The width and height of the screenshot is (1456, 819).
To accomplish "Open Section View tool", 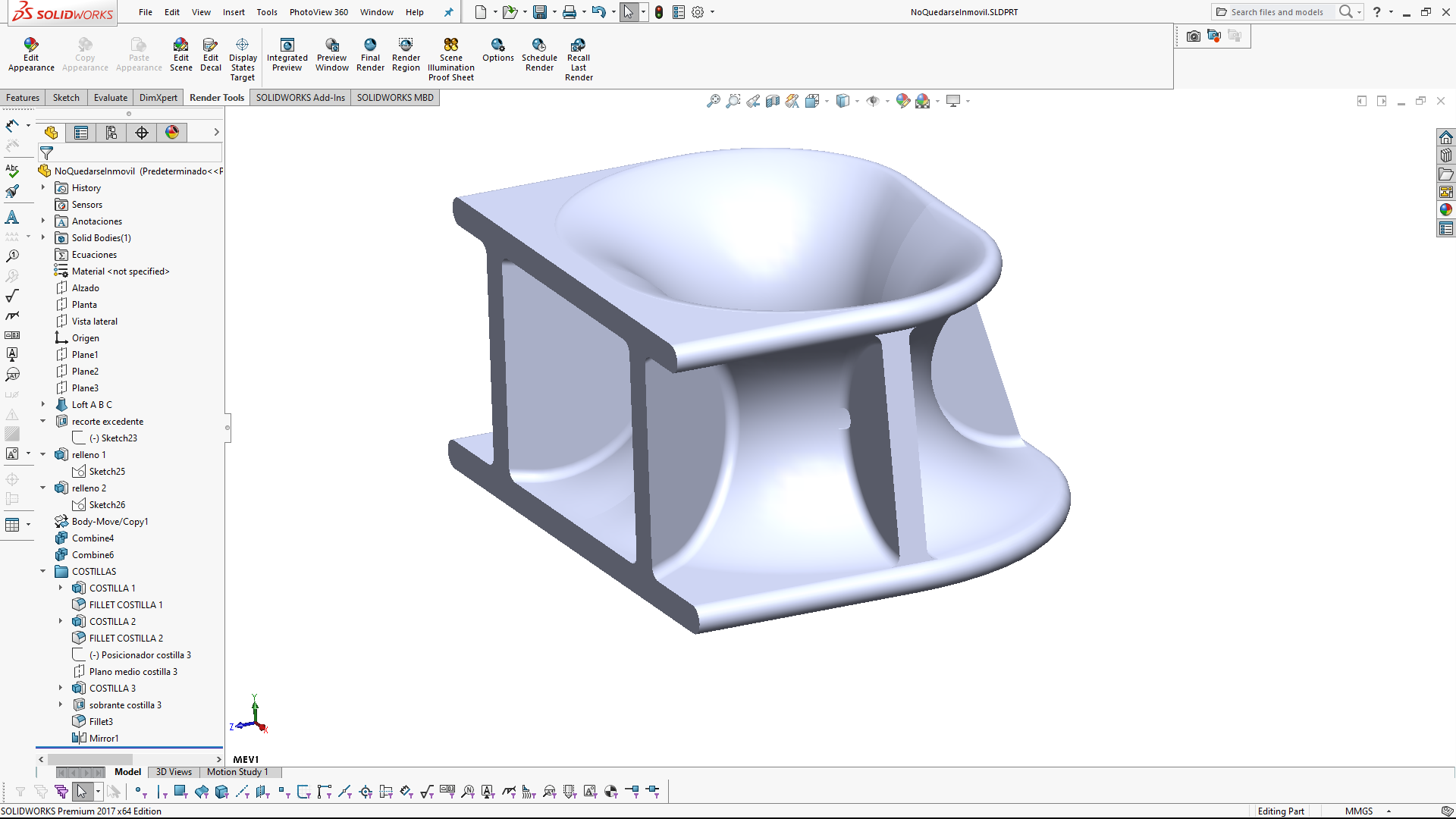I will pyautogui.click(x=773, y=101).
